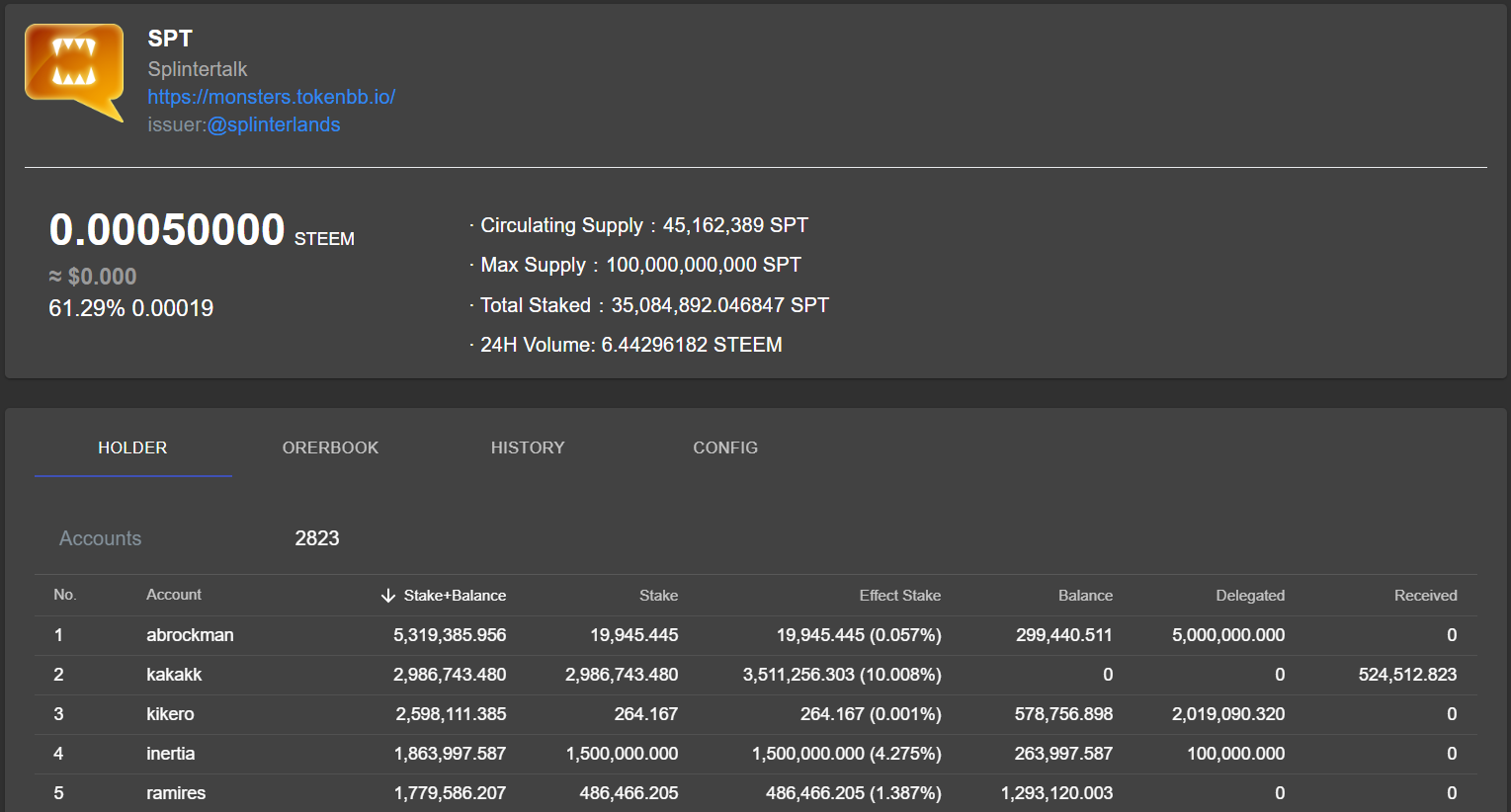Click ramires's Stake+Balance 1,779,586.207
Screen dimensions: 1511x812
(x=450, y=793)
